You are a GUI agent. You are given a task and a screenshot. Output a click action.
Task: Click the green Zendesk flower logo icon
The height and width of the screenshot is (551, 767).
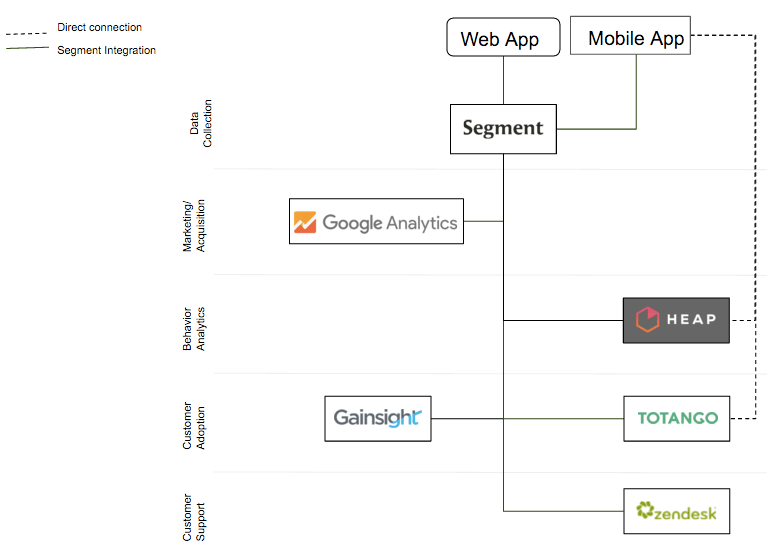click(645, 512)
